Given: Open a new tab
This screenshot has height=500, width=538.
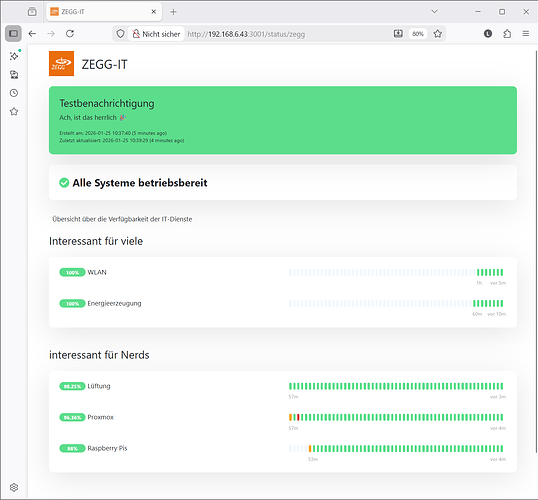Looking at the screenshot, I should click(x=173, y=12).
